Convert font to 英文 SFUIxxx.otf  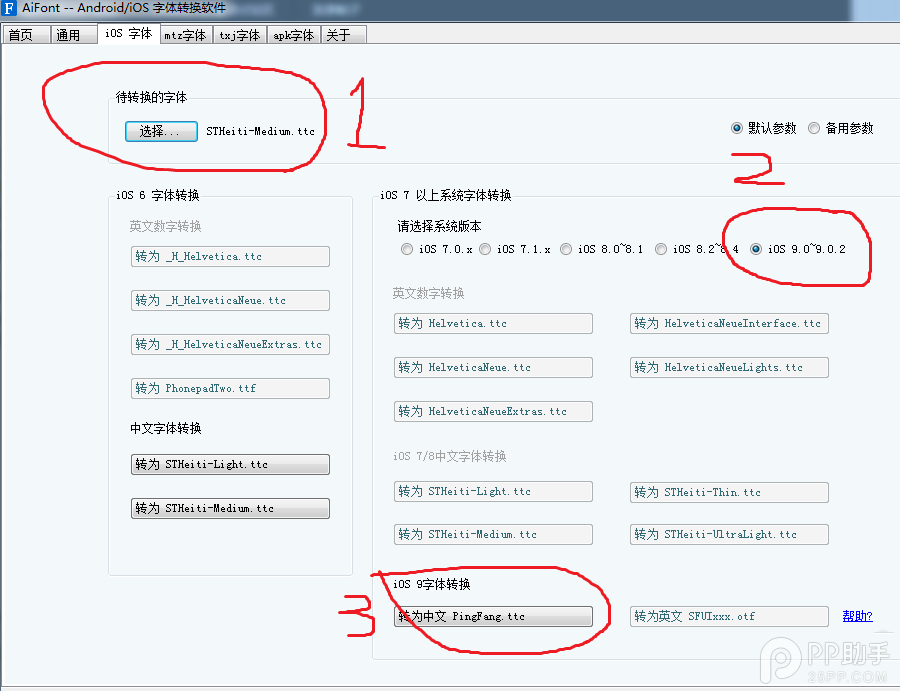coord(728,616)
